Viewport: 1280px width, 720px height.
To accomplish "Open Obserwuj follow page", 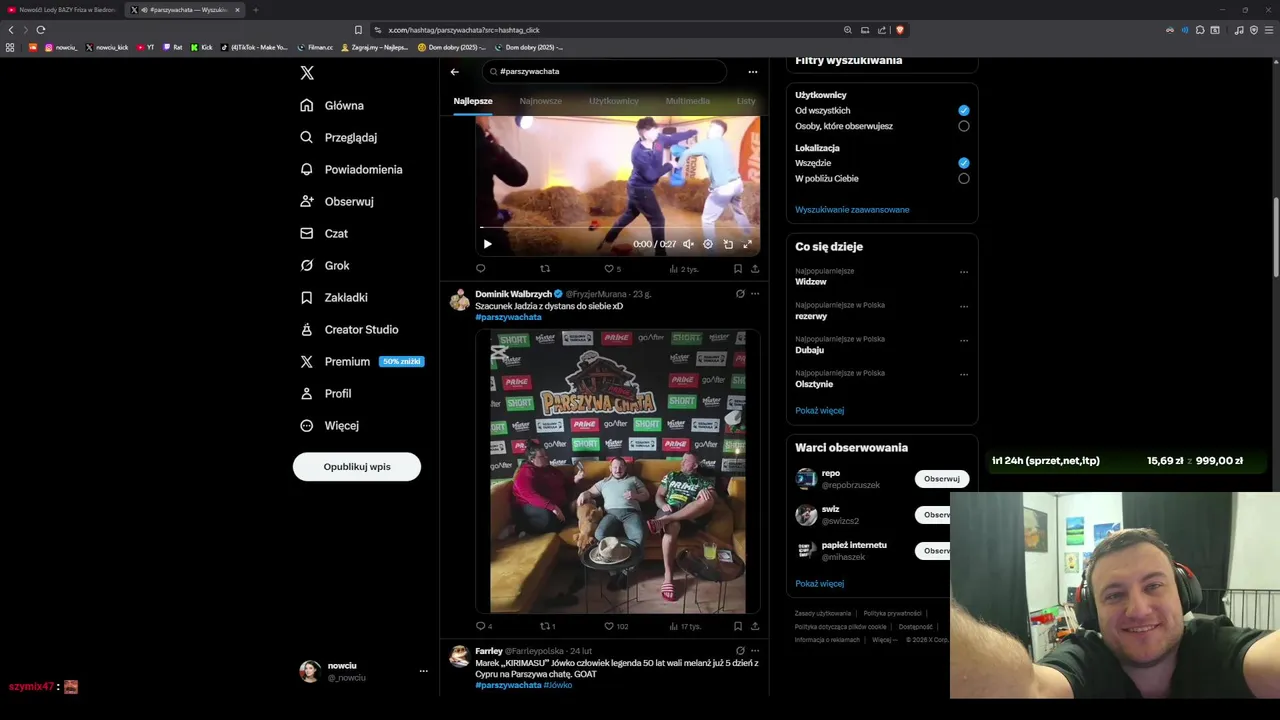I will pos(337,201).
